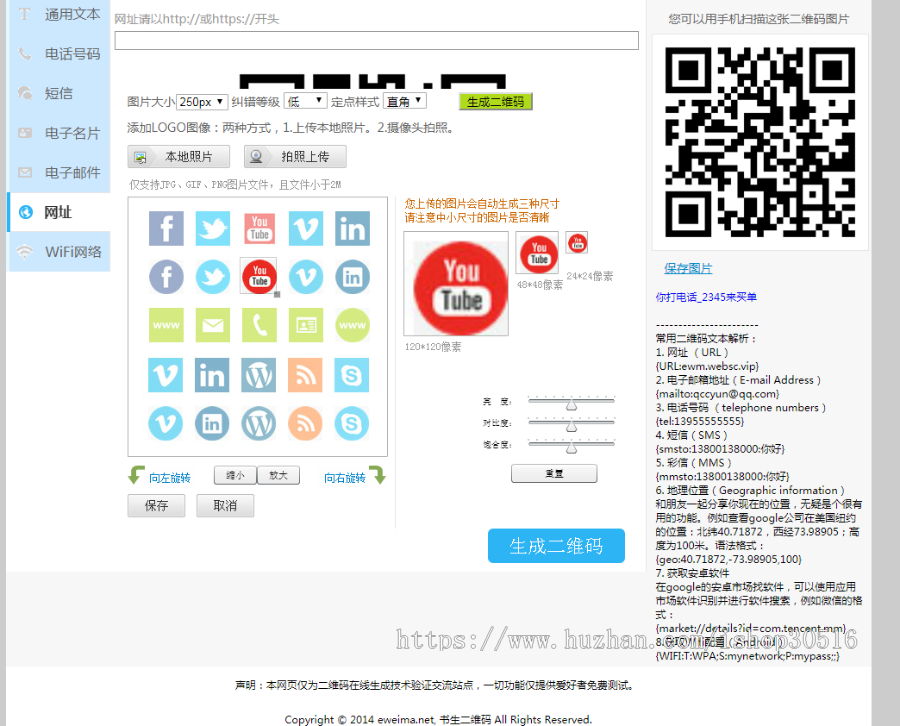
Task: Select the telephone handset icon
Action: coord(259,325)
